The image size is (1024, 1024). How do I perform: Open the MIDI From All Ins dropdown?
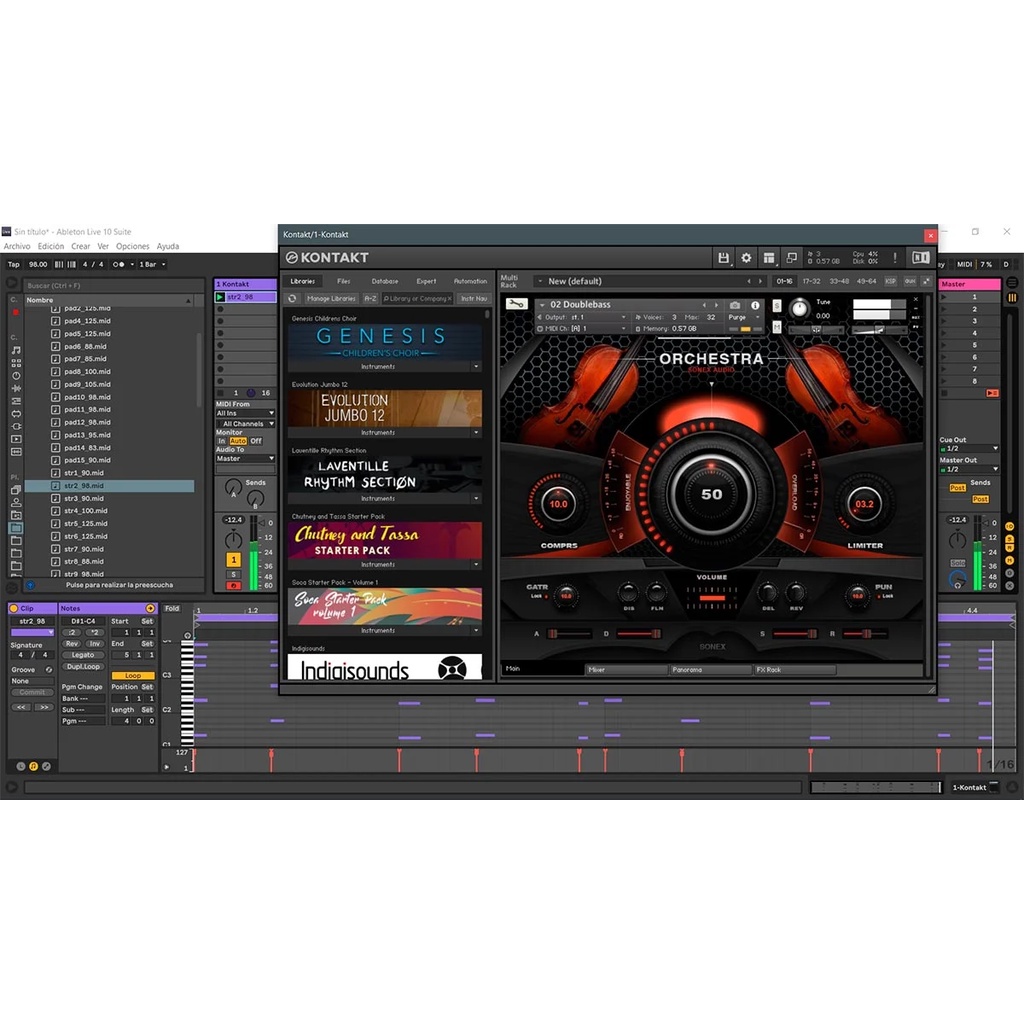point(245,413)
